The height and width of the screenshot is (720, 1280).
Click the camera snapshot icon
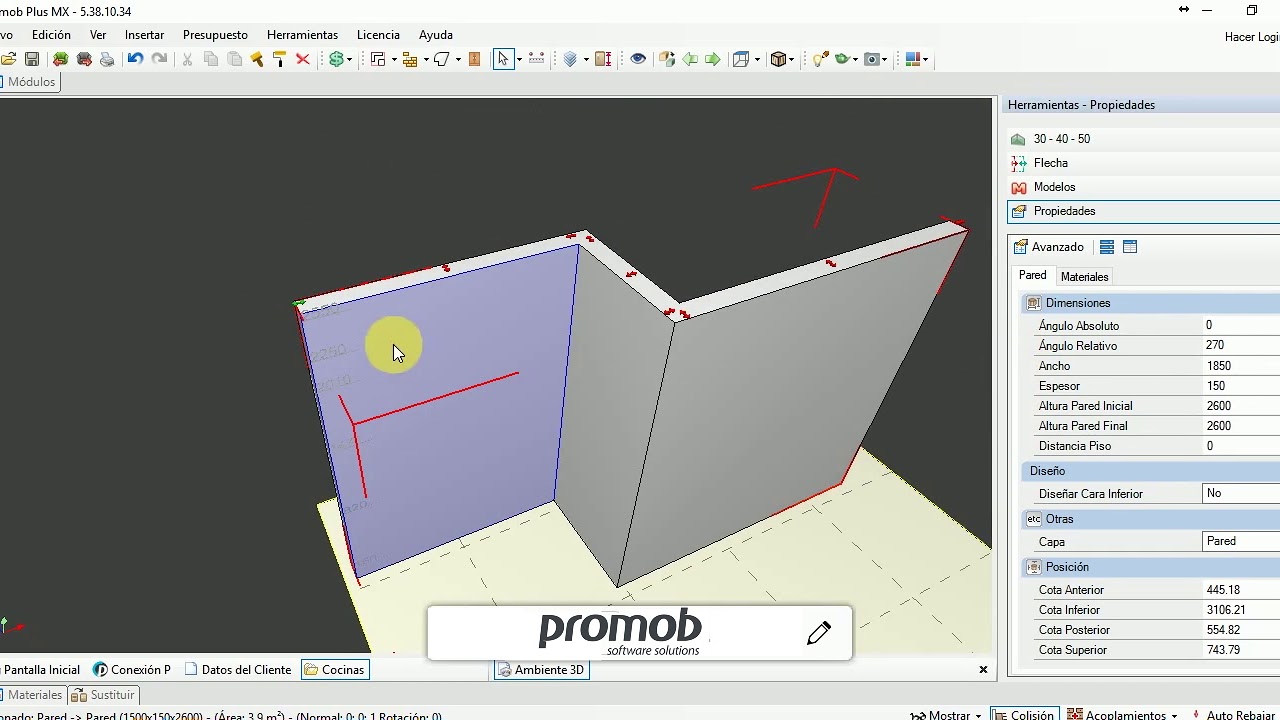click(872, 60)
